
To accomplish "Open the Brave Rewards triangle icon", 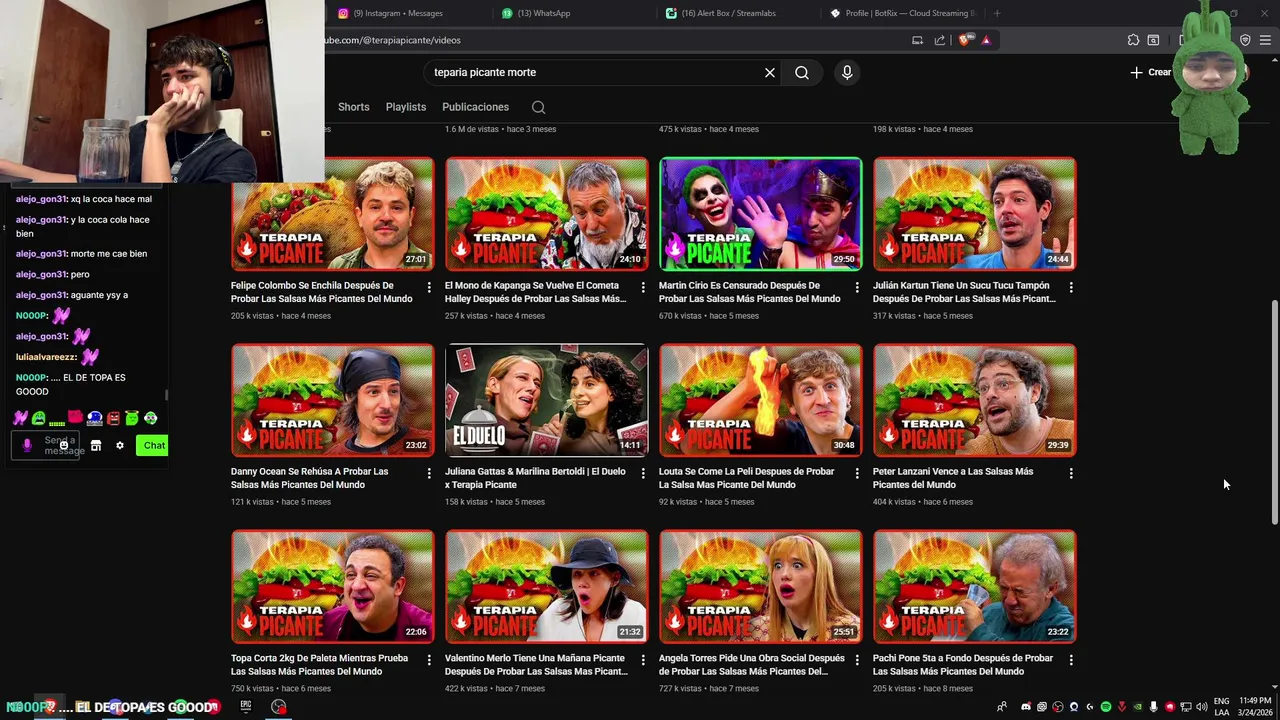I will [986, 40].
